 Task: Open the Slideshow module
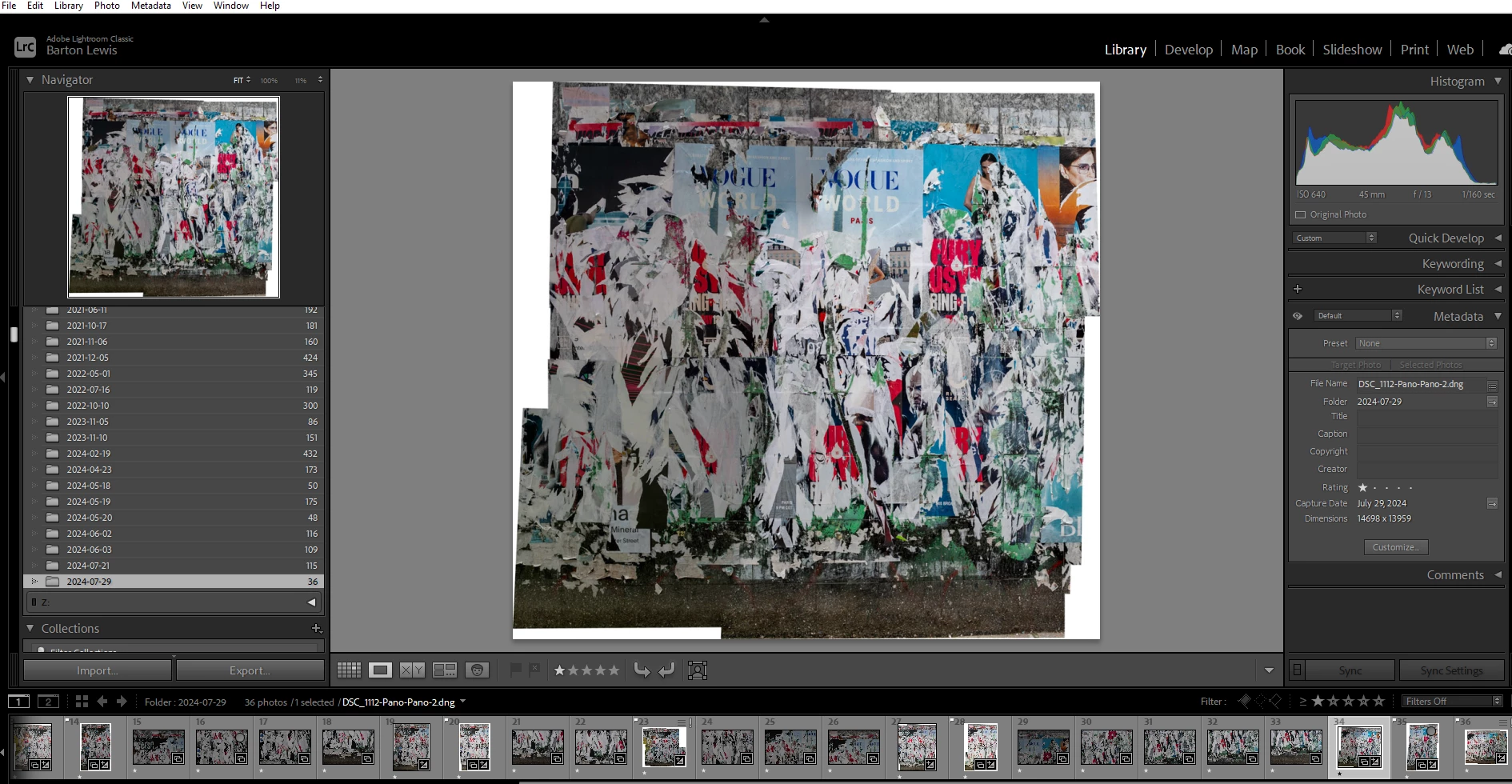(x=1352, y=50)
